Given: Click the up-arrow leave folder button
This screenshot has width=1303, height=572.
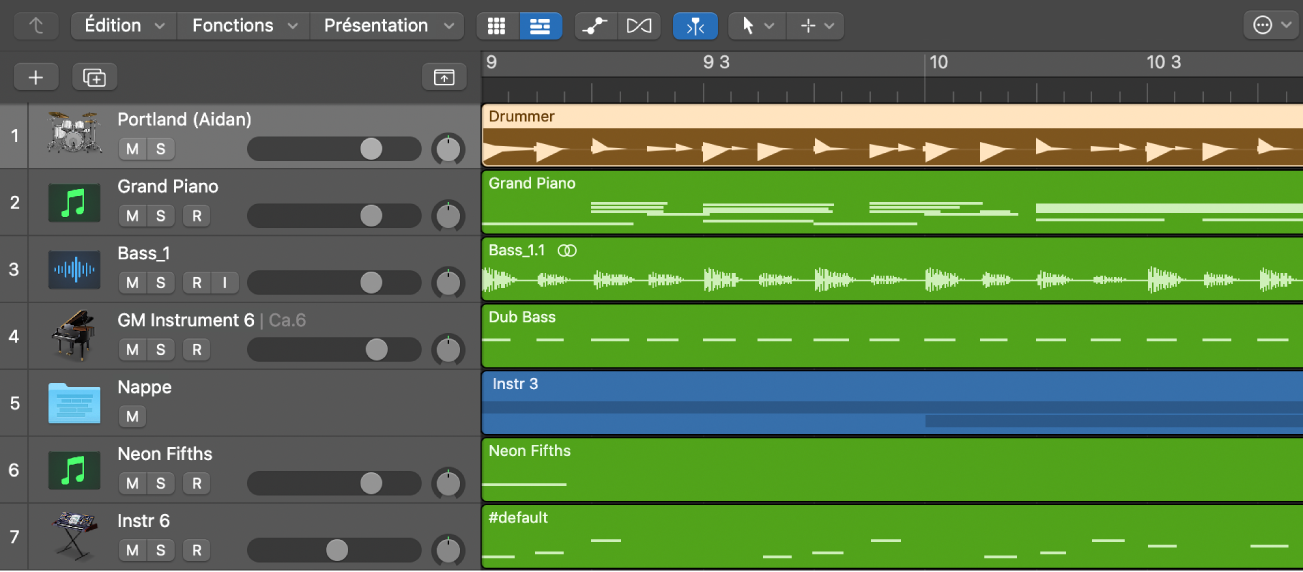Looking at the screenshot, I should 36,25.
